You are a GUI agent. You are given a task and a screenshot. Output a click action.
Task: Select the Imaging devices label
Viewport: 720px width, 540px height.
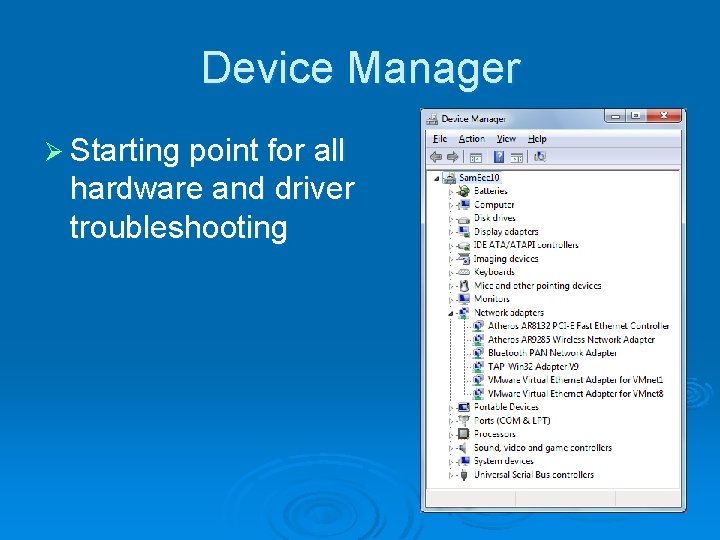[x=506, y=259]
